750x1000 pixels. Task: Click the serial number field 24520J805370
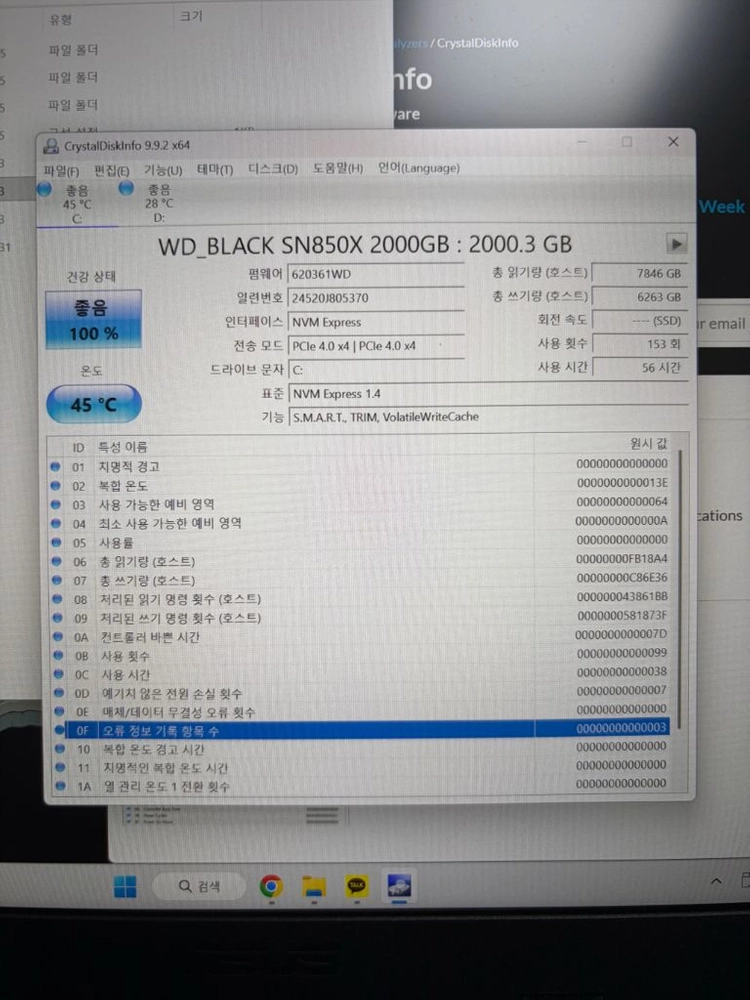[376, 298]
